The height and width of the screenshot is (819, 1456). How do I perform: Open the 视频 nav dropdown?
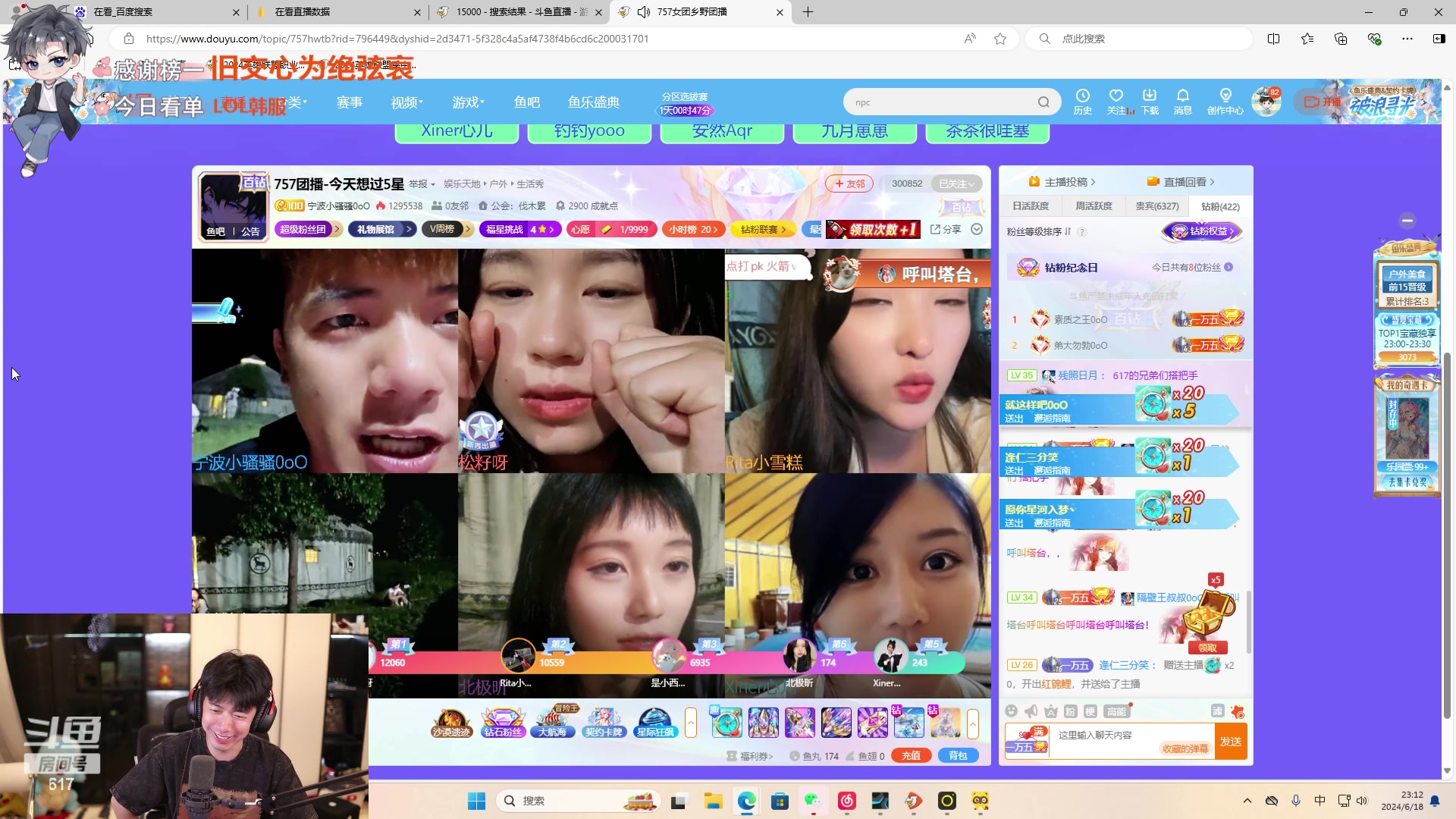407,102
